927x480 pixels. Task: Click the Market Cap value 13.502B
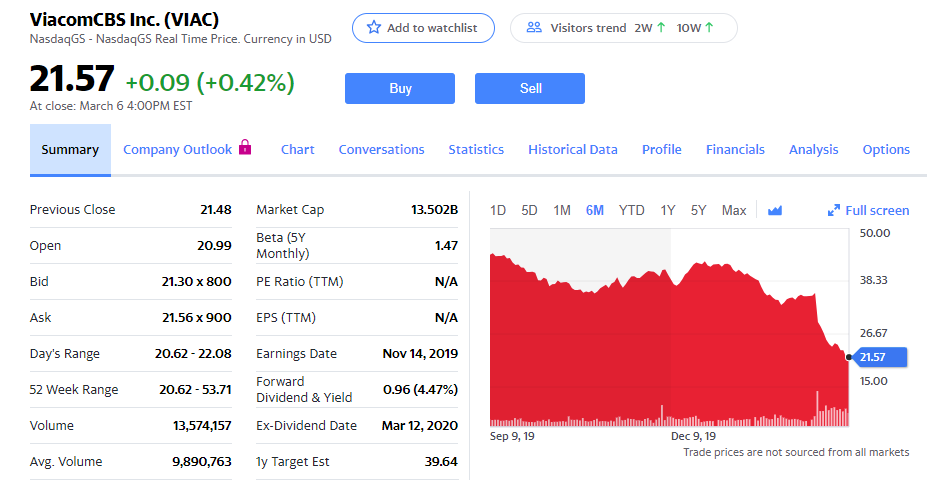click(435, 209)
